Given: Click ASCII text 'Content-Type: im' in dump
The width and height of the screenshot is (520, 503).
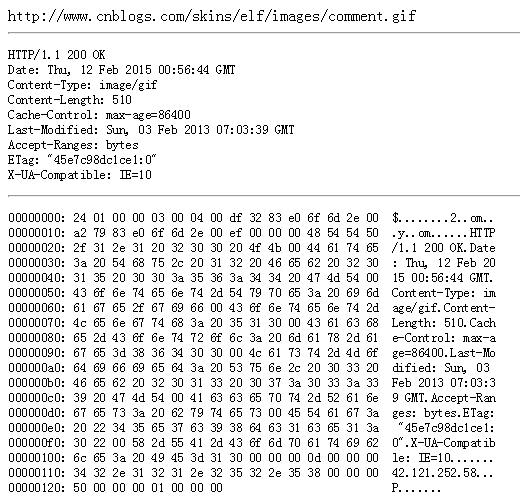Looking at the screenshot, I should coord(444,293).
